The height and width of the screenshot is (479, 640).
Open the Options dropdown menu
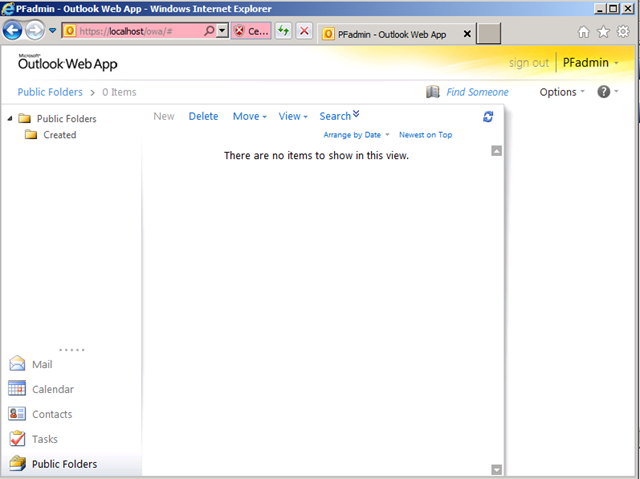(562, 92)
